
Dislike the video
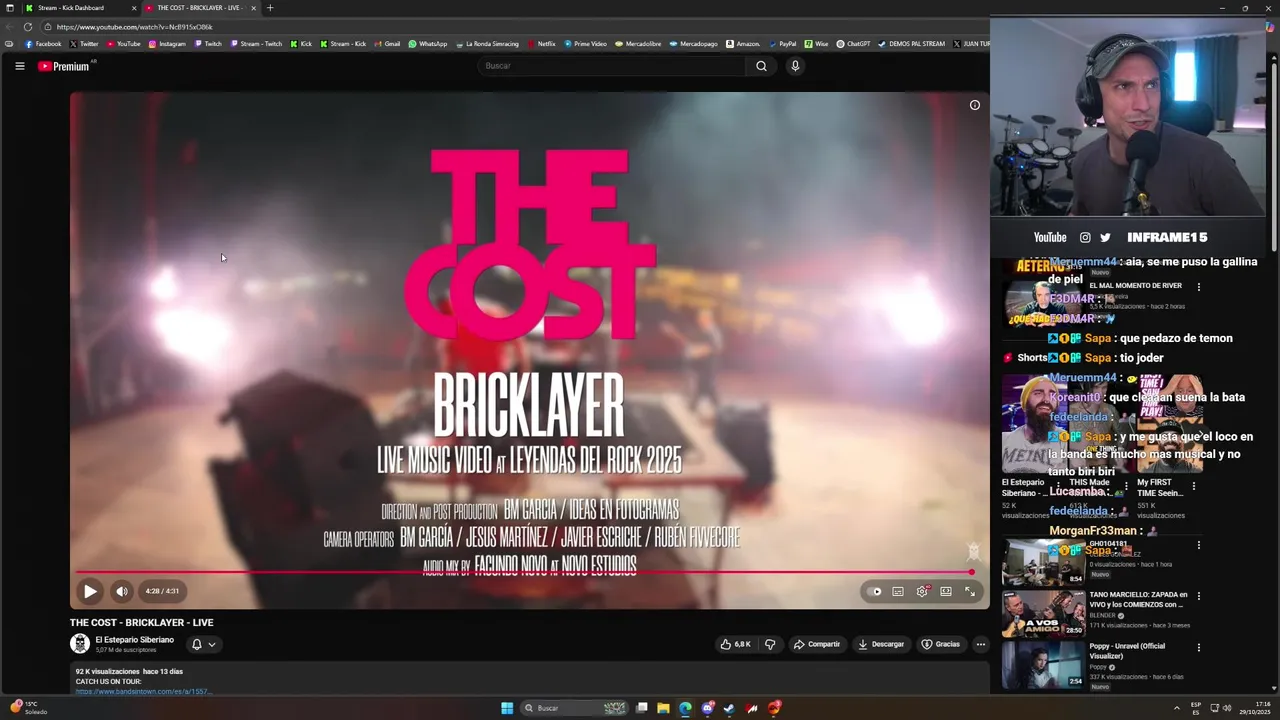point(770,644)
